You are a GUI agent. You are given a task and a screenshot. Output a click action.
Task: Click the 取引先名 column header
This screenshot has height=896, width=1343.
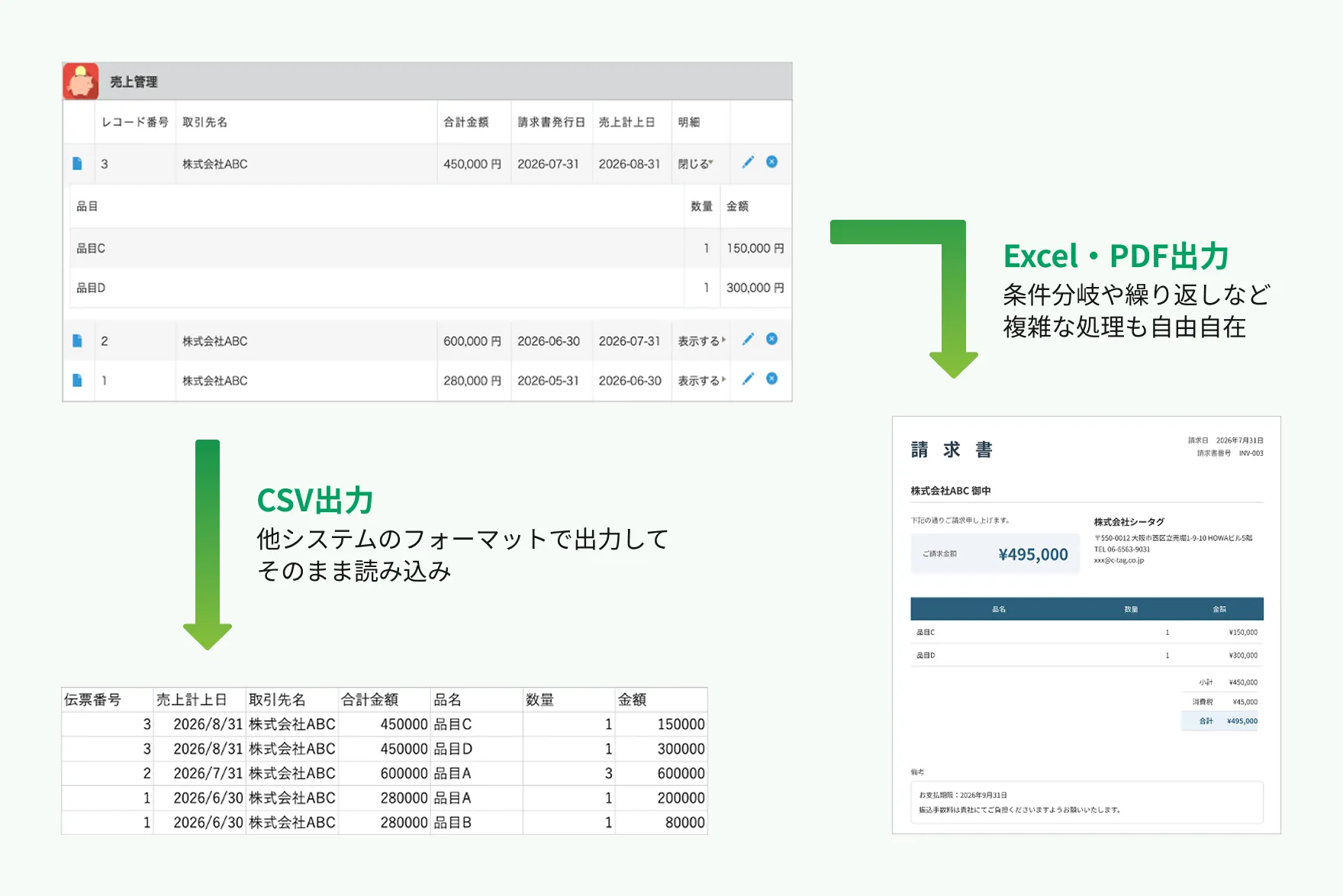click(205, 122)
